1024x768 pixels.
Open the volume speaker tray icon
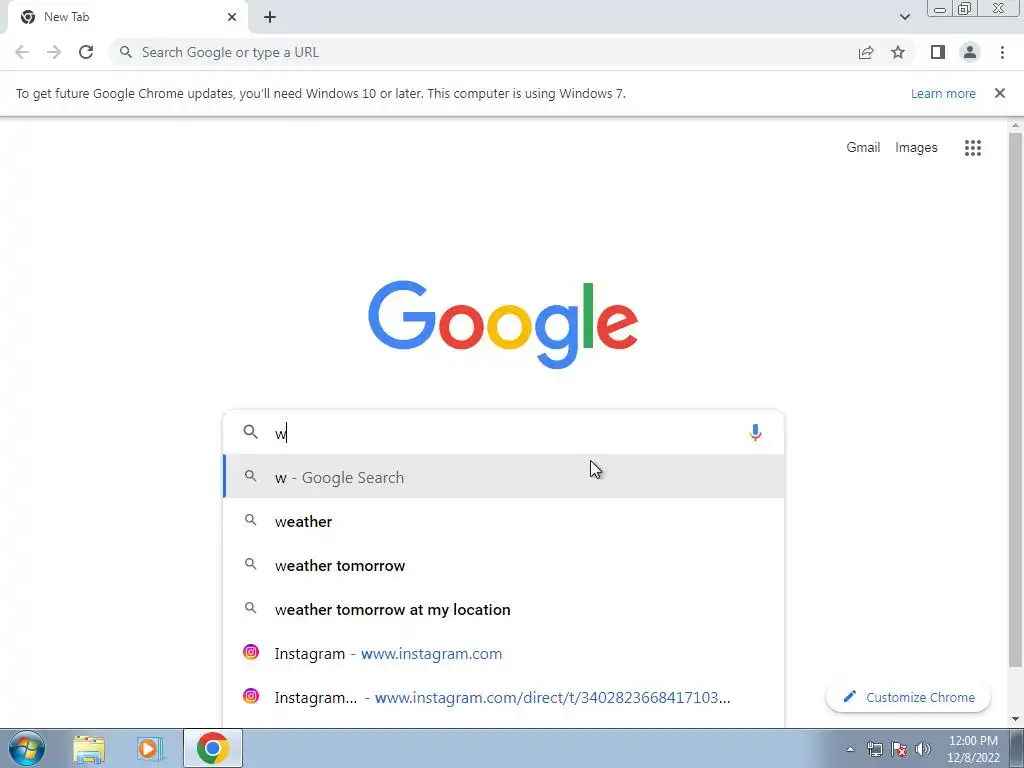point(923,749)
